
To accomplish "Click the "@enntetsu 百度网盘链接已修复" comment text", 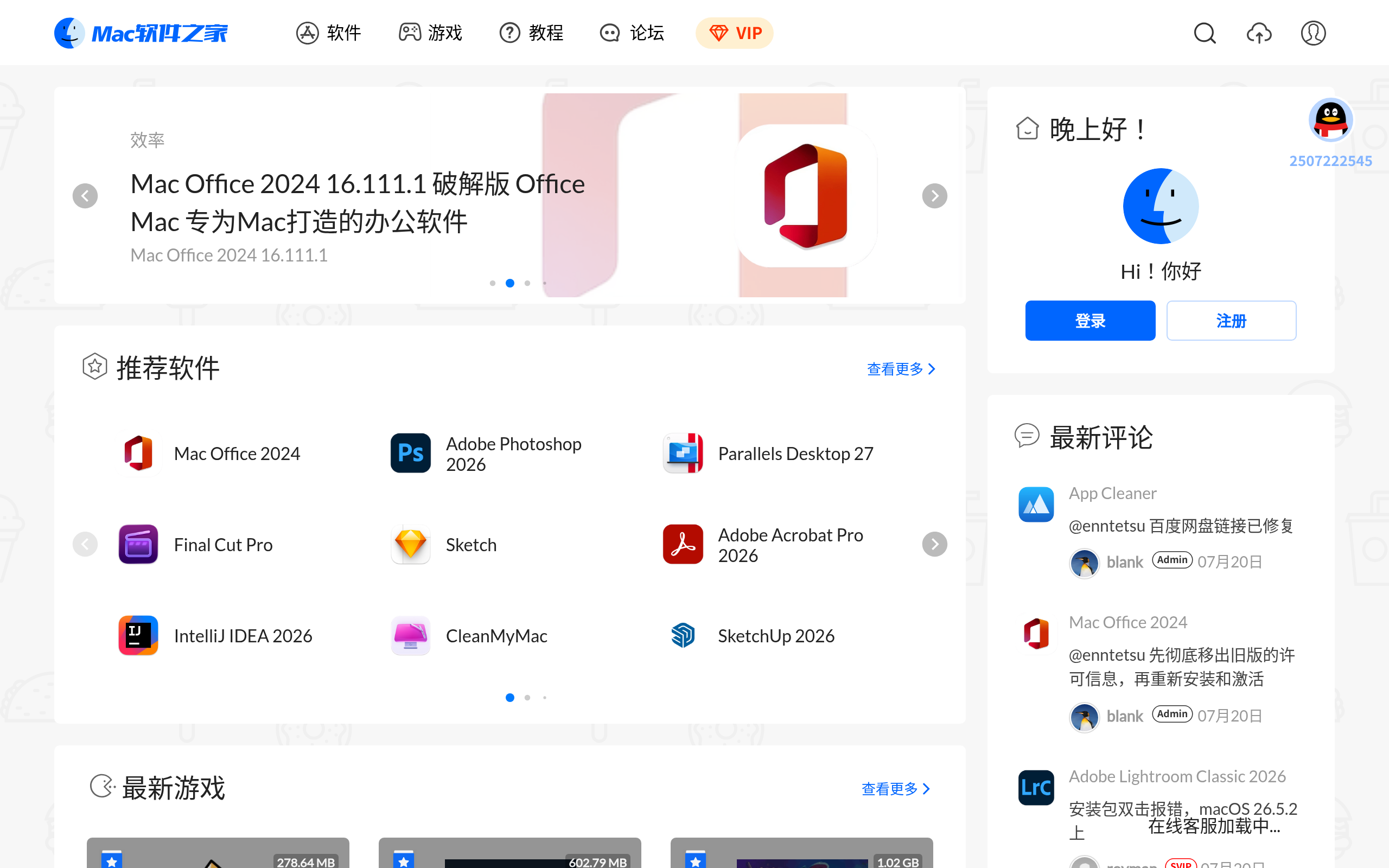I will pyautogui.click(x=1181, y=526).
